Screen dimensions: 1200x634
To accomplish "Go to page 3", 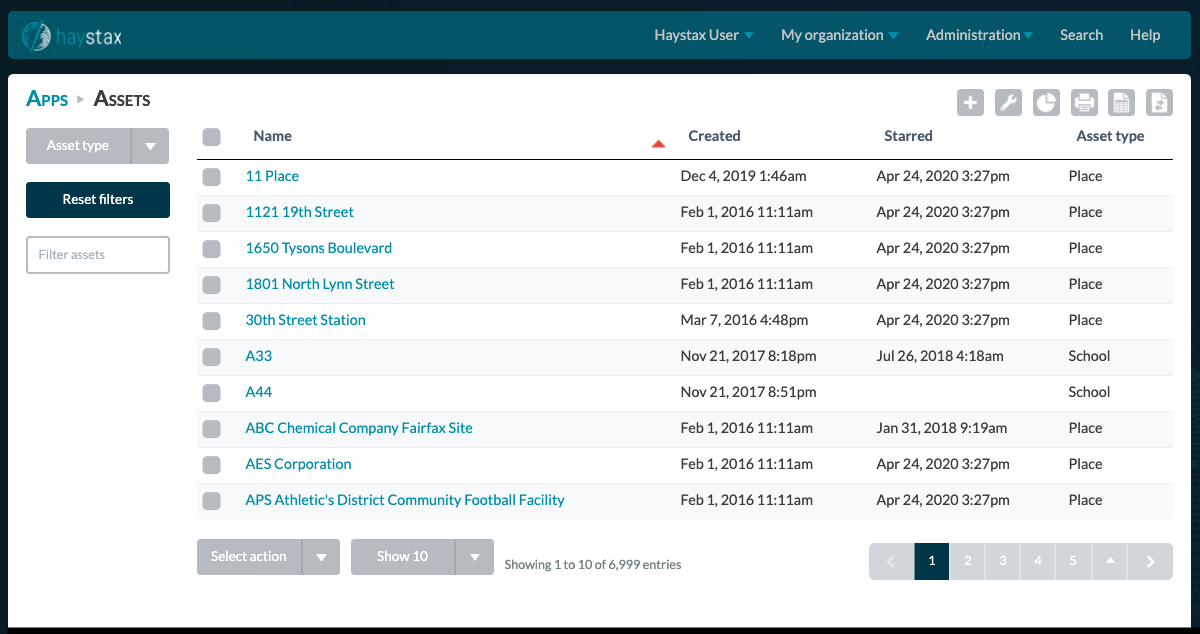I will tap(1003, 561).
